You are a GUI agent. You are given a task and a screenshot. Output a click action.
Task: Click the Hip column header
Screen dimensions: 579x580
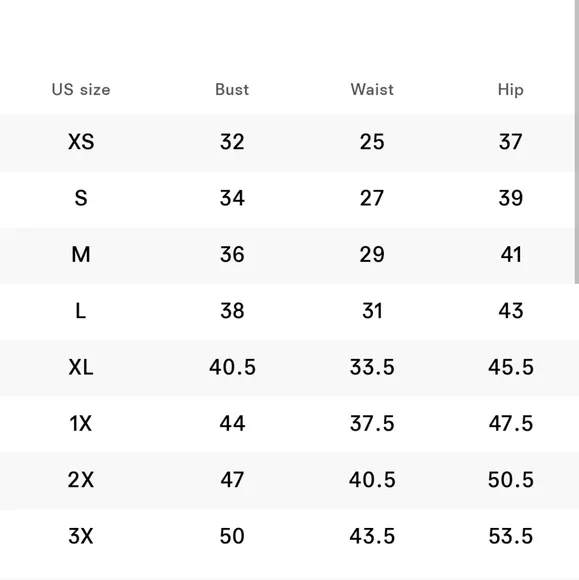click(x=511, y=90)
